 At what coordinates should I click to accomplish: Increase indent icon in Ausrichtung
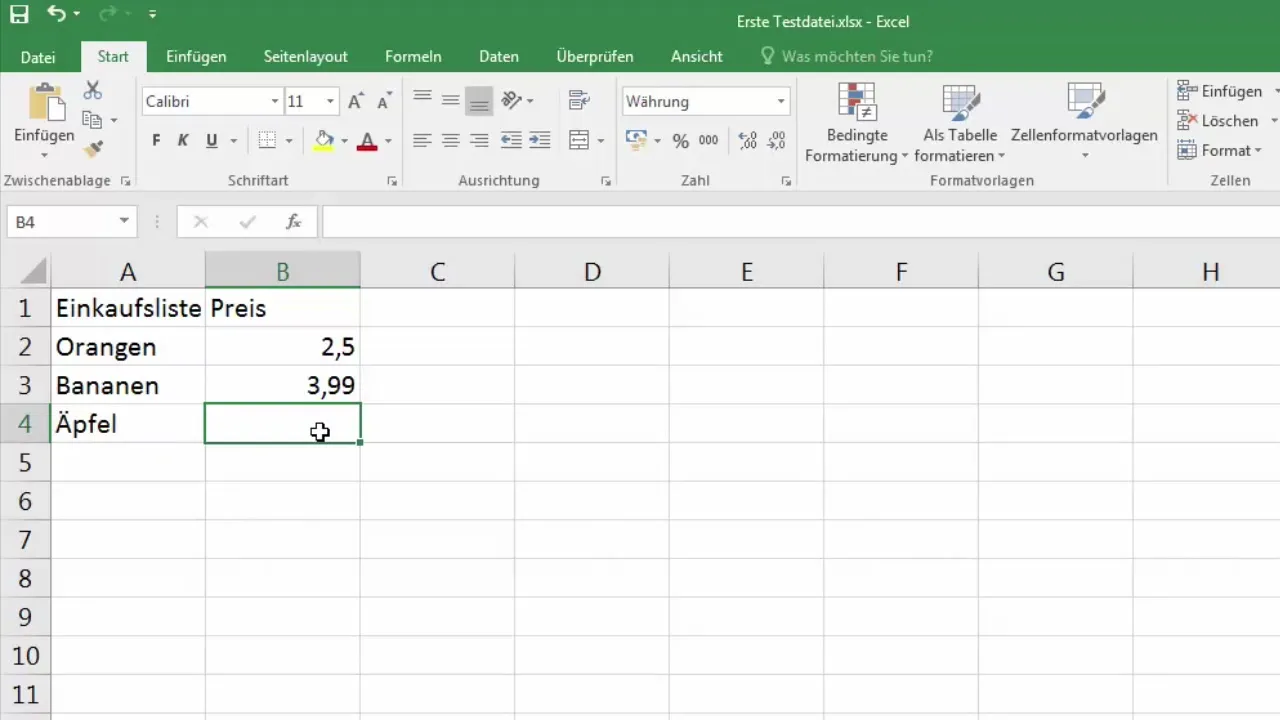tap(540, 141)
